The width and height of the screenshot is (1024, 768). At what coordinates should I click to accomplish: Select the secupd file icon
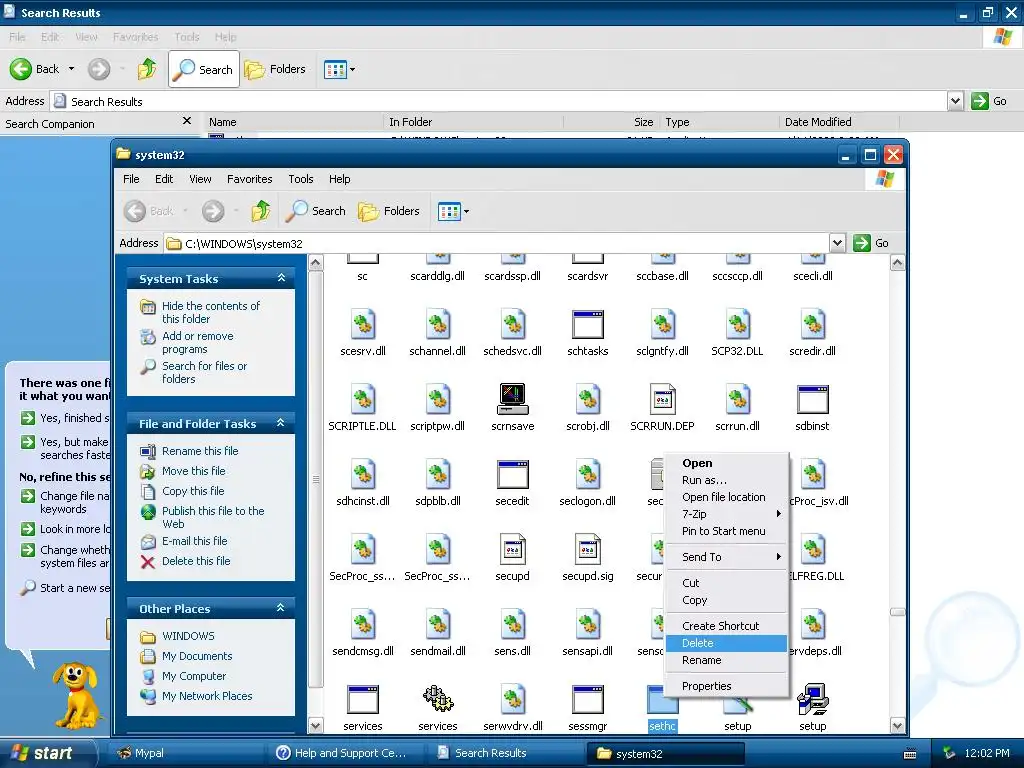coord(513,549)
